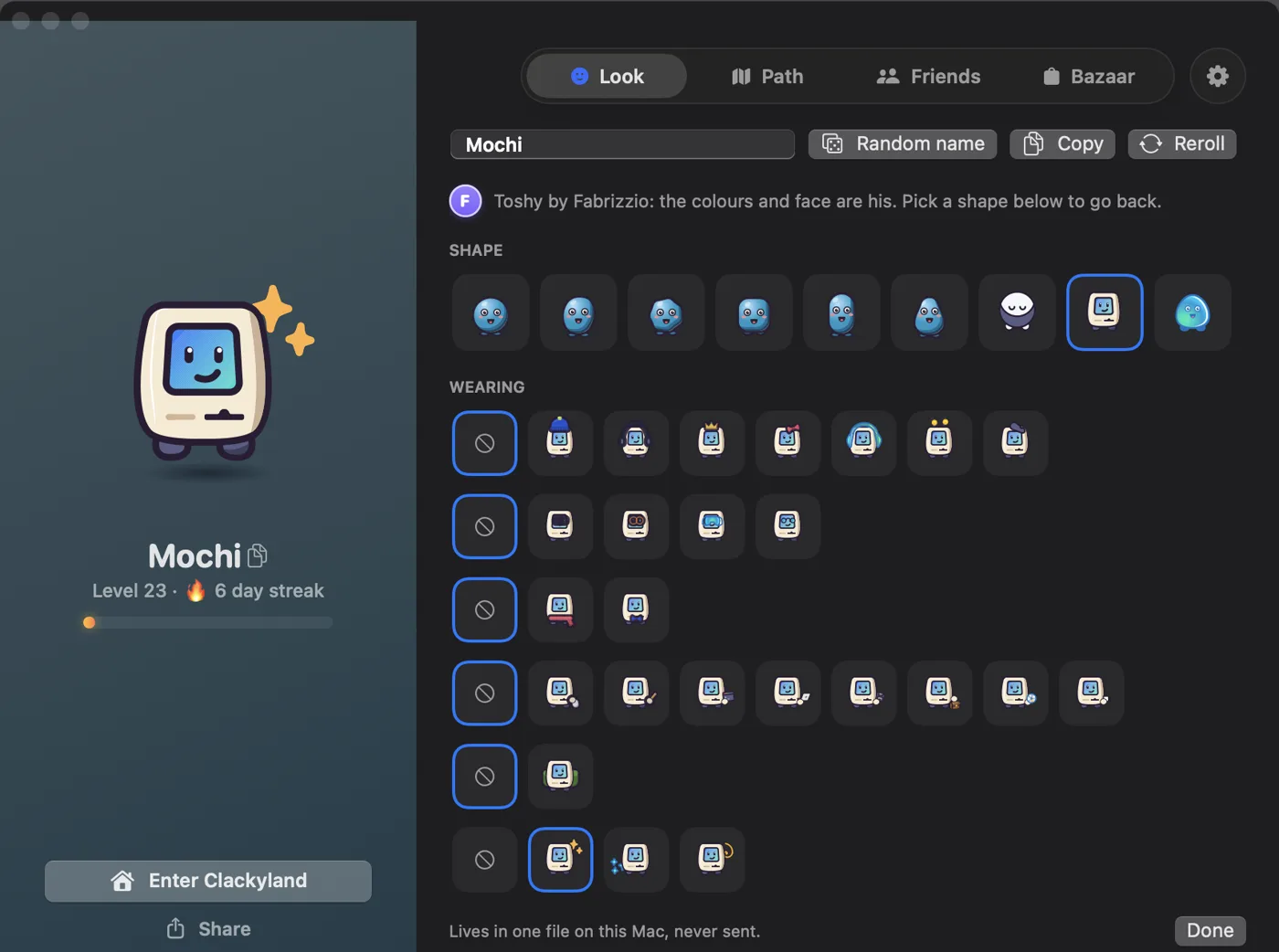Screen dimensions: 1279x952
Task: Click the level progress bar
Action: tap(207, 622)
